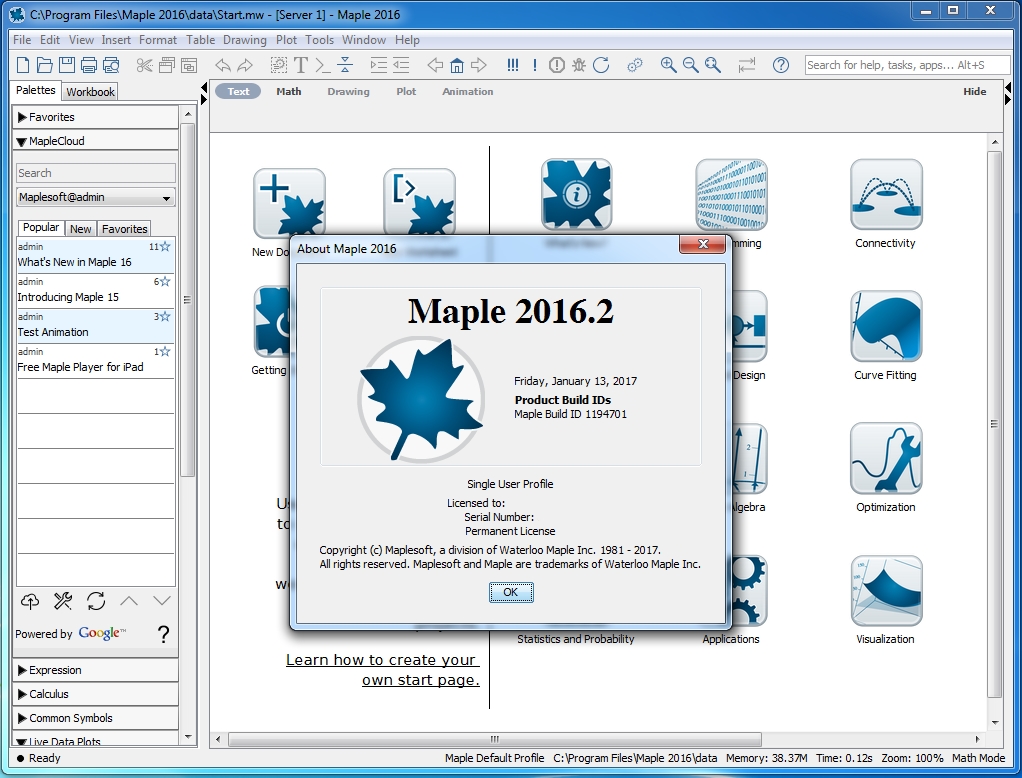Click the Home navigation icon
Viewport: 1022px width, 778px height.
point(457,65)
